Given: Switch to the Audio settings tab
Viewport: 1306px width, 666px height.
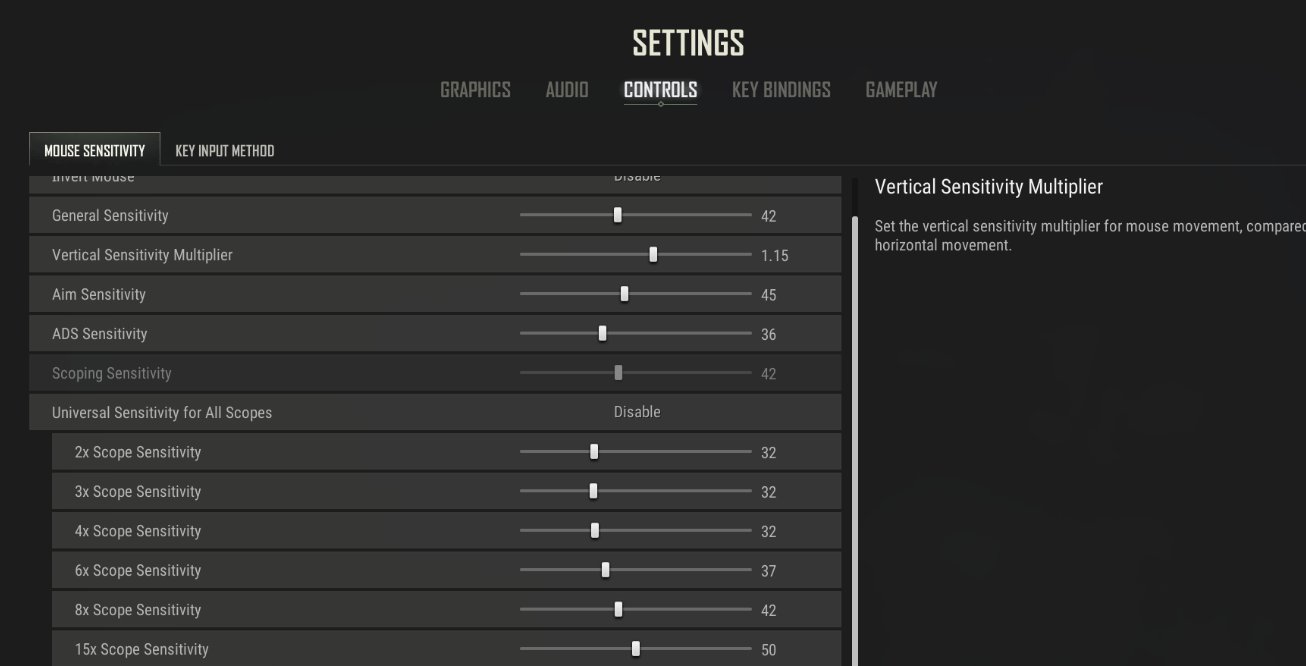Looking at the screenshot, I should click(567, 90).
